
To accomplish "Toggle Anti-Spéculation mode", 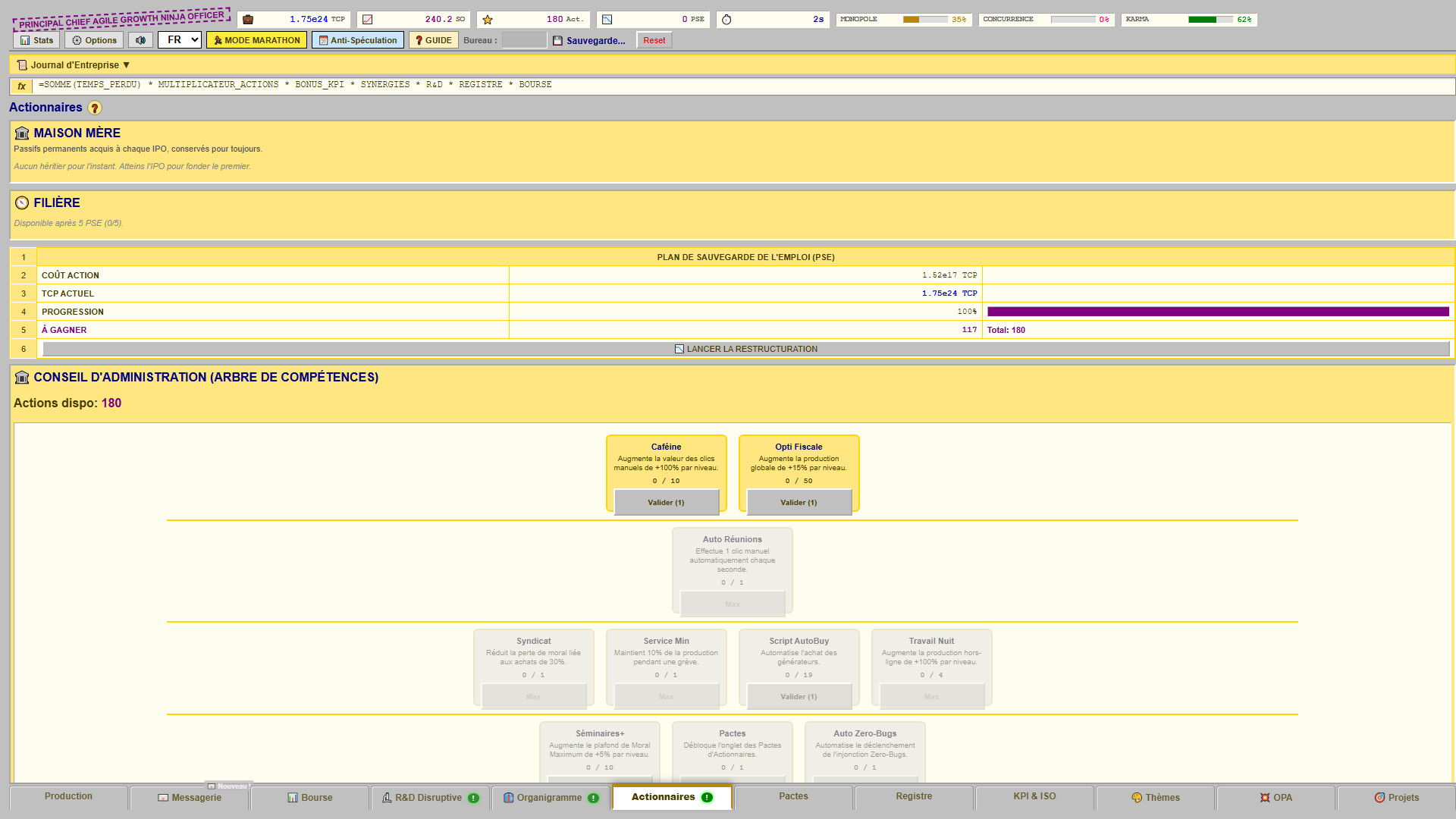I will pyautogui.click(x=358, y=40).
